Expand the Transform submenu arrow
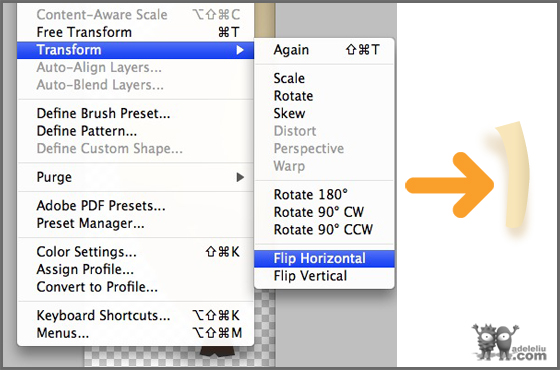 tap(240, 50)
